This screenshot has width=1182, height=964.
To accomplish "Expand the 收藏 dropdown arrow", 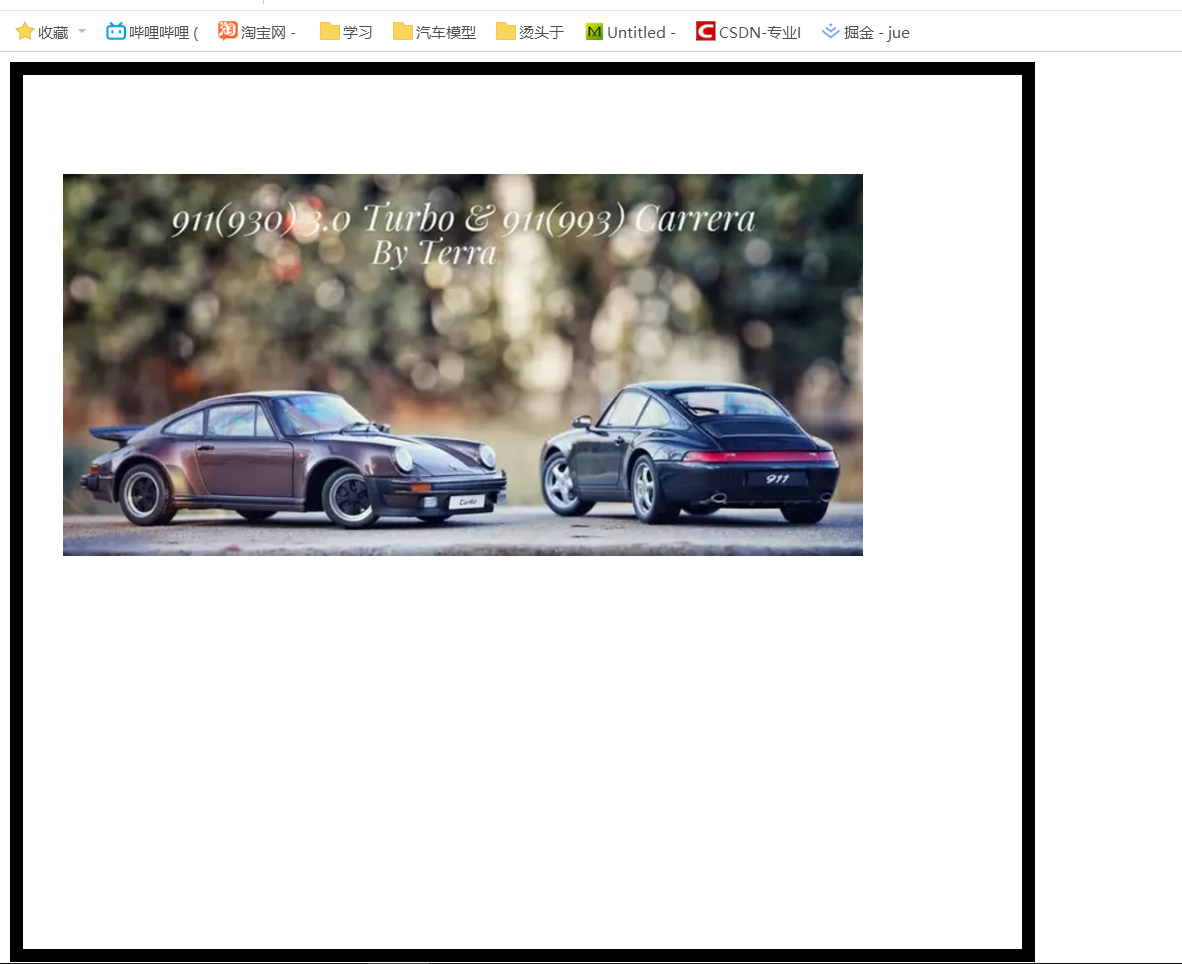I will pos(82,32).
